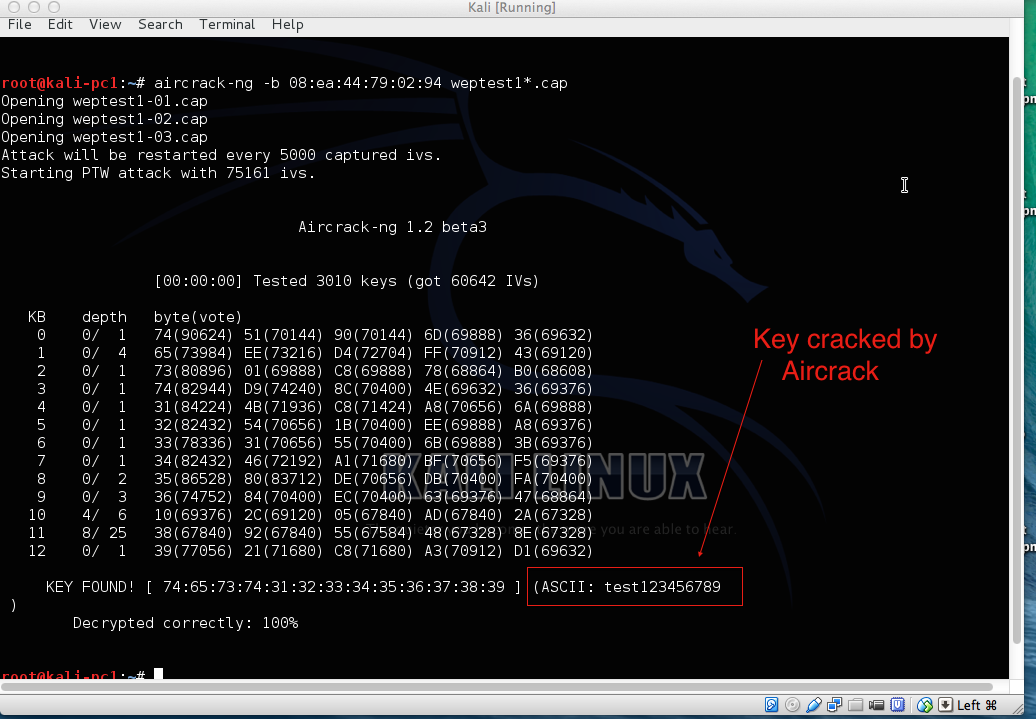Click vote value '10(69376)' in row 10
The height and width of the screenshot is (719, 1036).
coord(194,515)
